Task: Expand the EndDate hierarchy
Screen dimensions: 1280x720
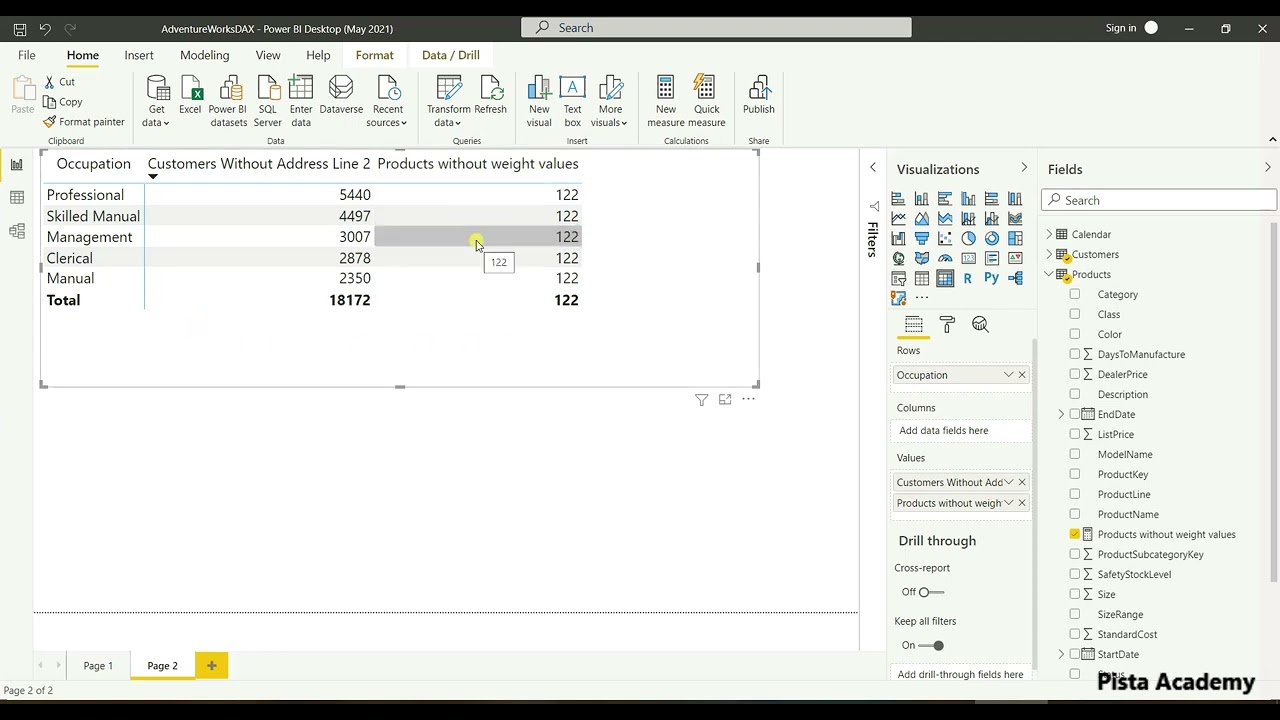Action: tap(1062, 414)
